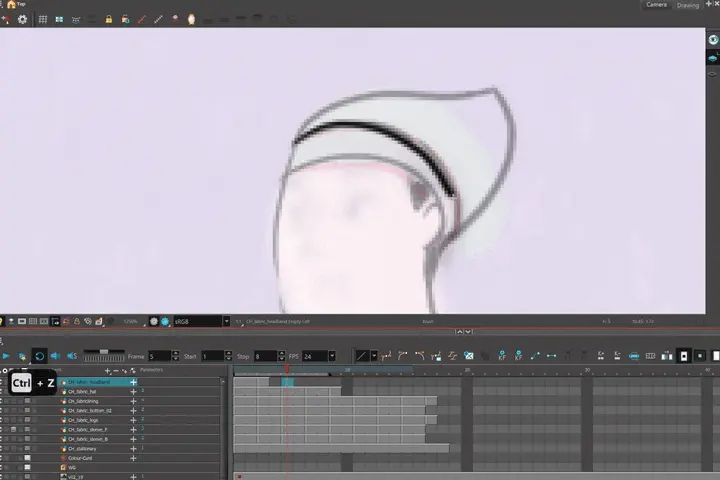Click the stop-motion keyframe horizontal icon
Screen dimensions: 720x480
(551, 356)
